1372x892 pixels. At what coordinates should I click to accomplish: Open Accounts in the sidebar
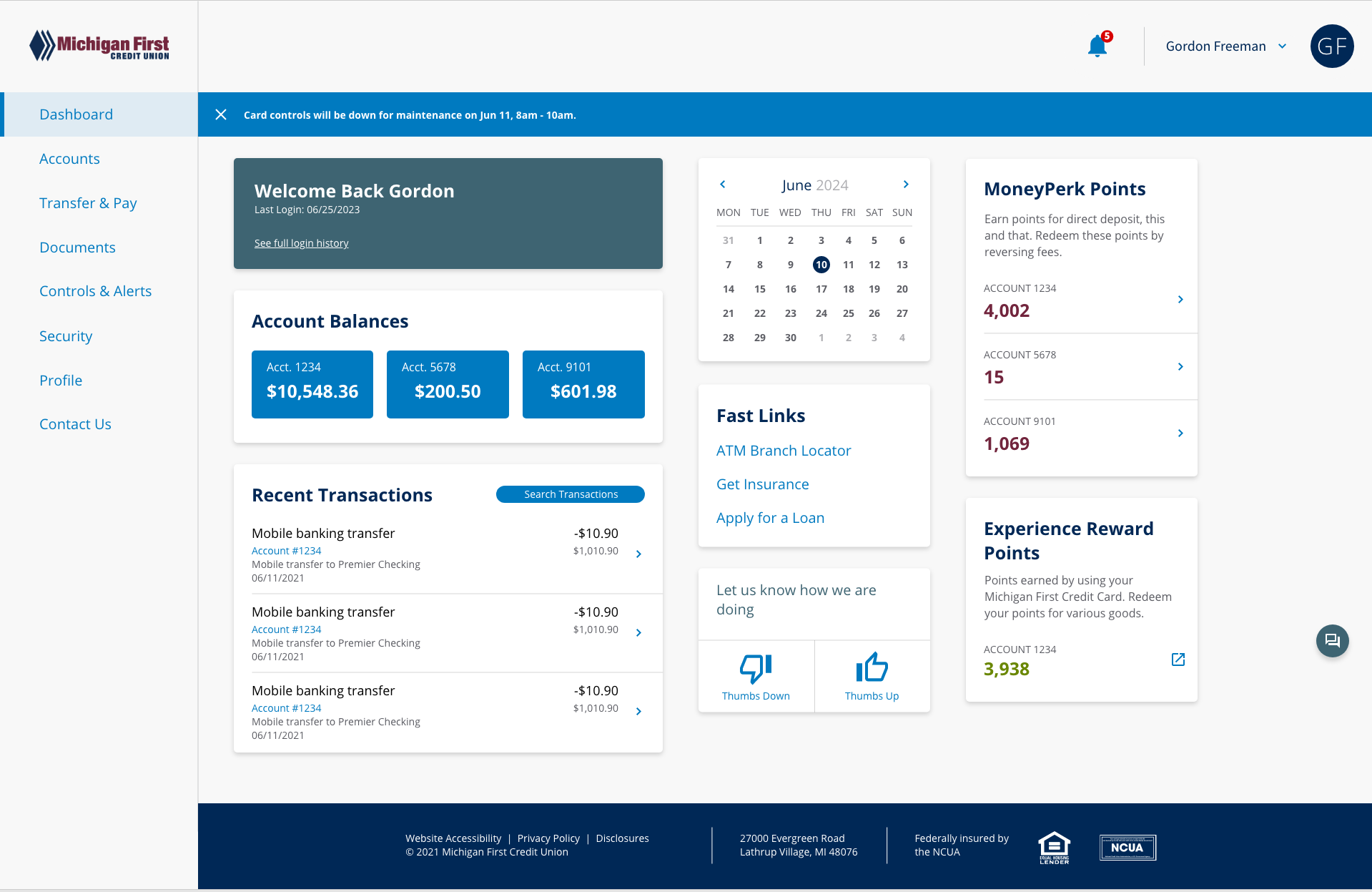tap(69, 159)
